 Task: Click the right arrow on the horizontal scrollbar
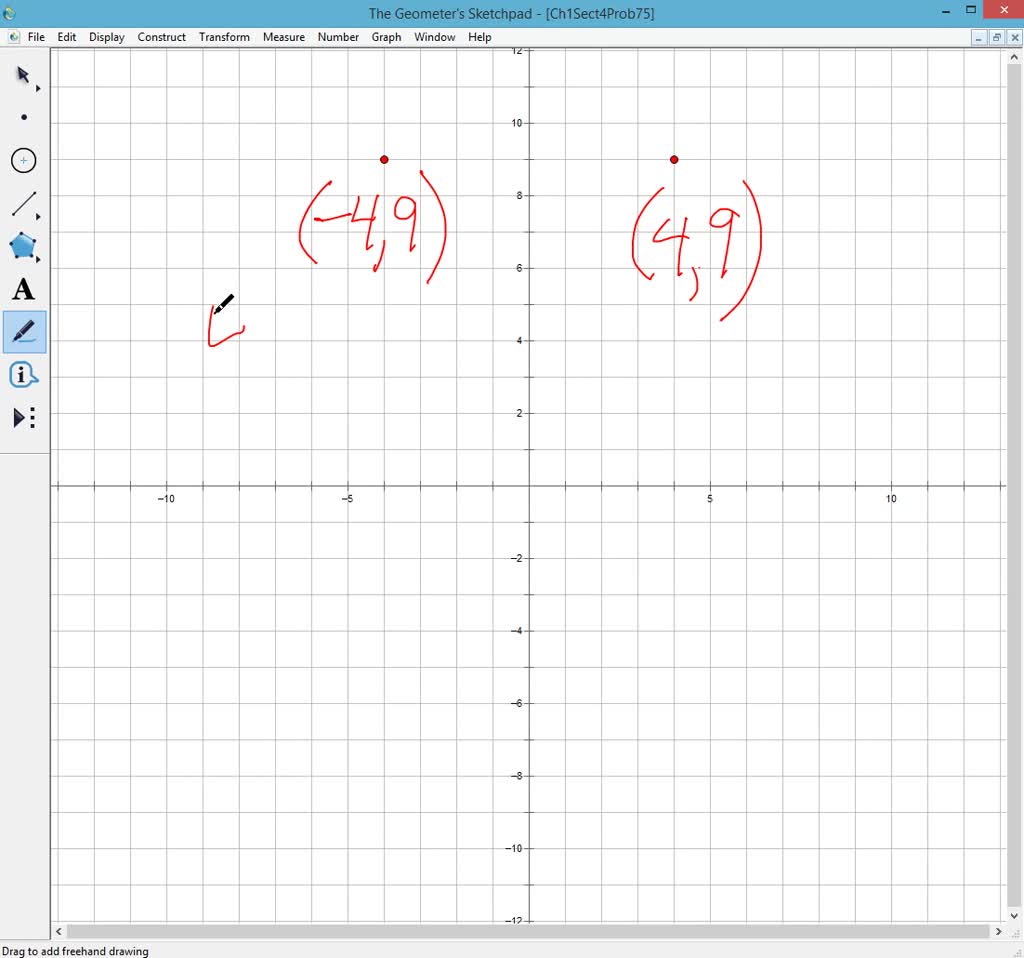coord(997,931)
